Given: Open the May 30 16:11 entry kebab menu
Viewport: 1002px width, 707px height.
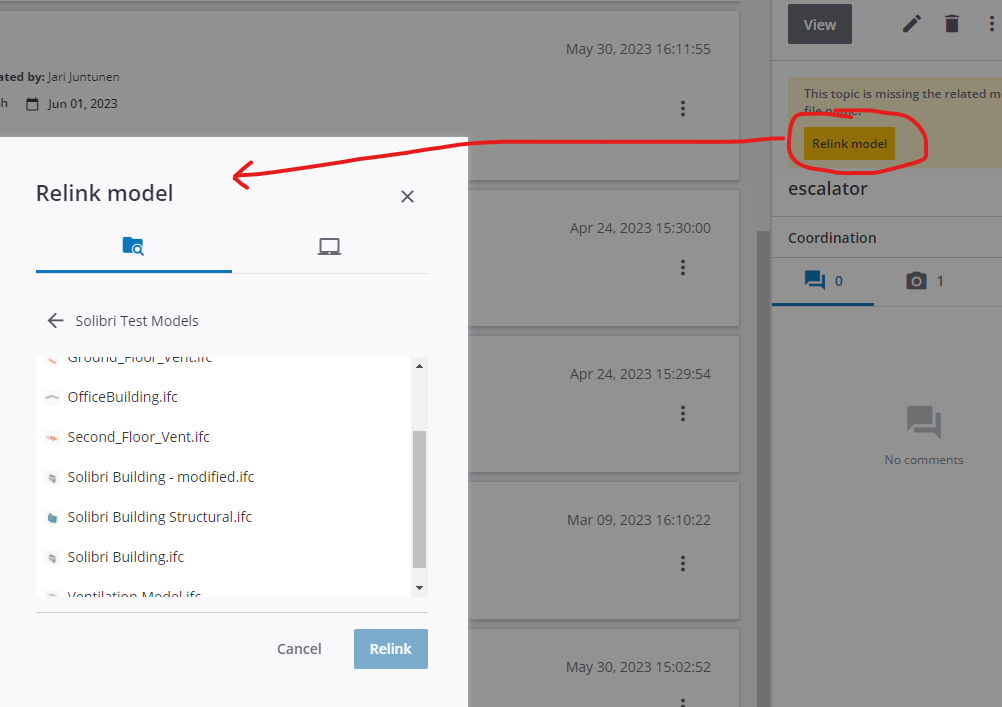Looking at the screenshot, I should tap(683, 109).
